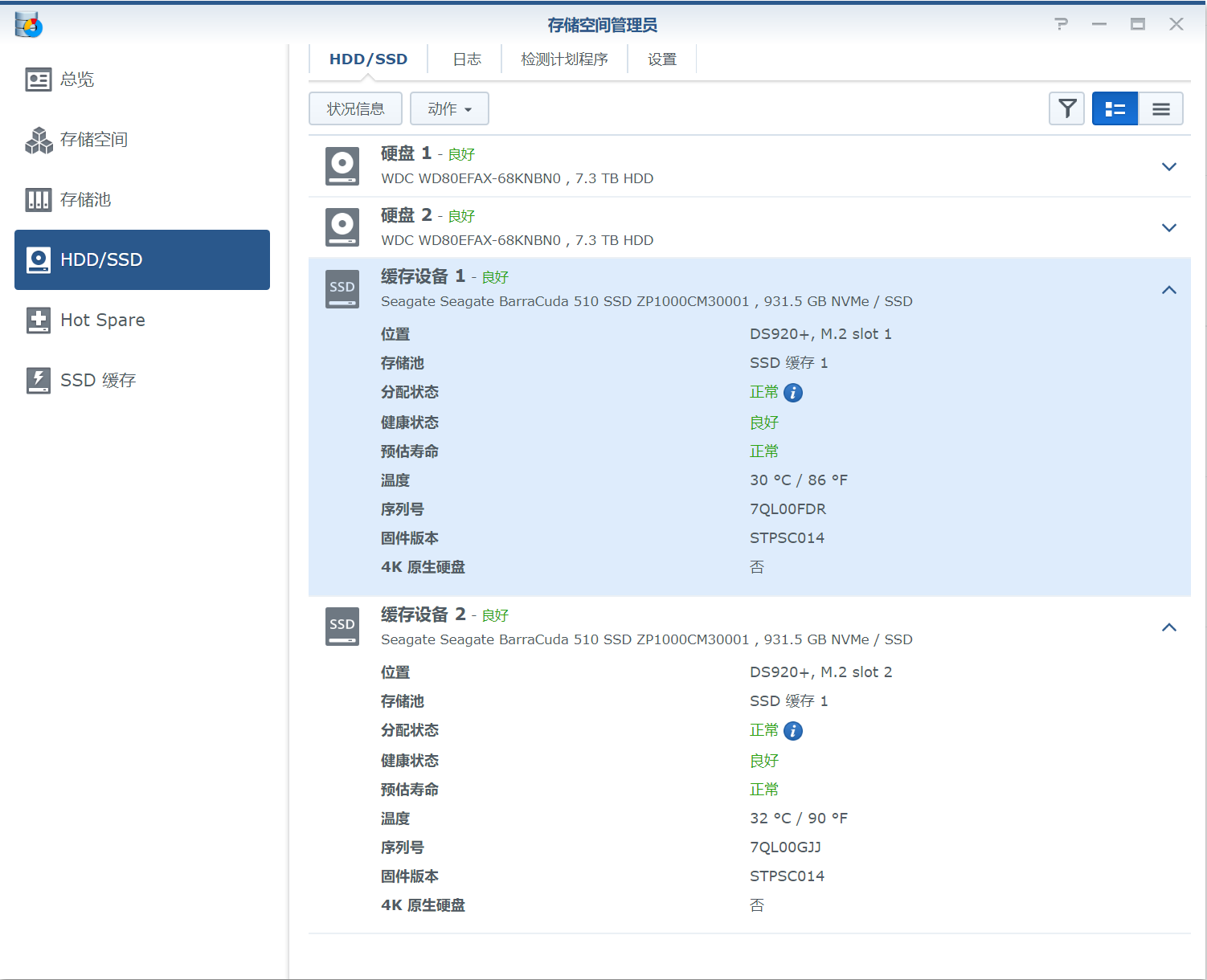Click 缓存设备 1 健康状态 value 良好
The width and height of the screenshot is (1207, 980).
(x=764, y=423)
